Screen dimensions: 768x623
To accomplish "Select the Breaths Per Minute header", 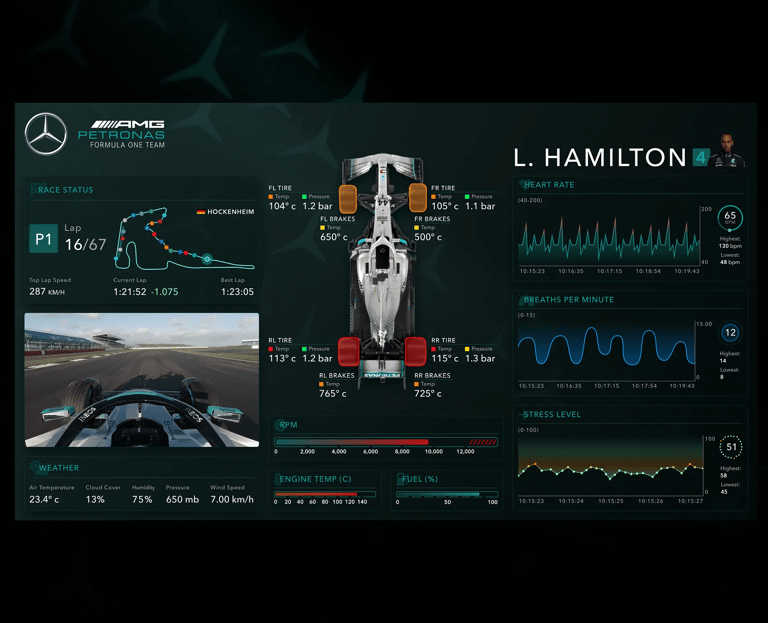I will tap(569, 300).
